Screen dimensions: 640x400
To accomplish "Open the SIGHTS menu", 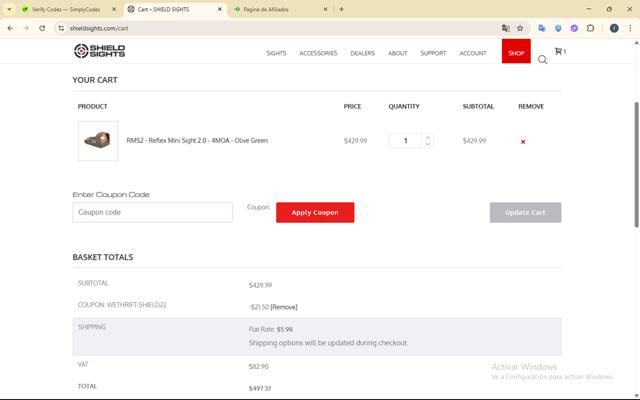I will coord(276,53).
